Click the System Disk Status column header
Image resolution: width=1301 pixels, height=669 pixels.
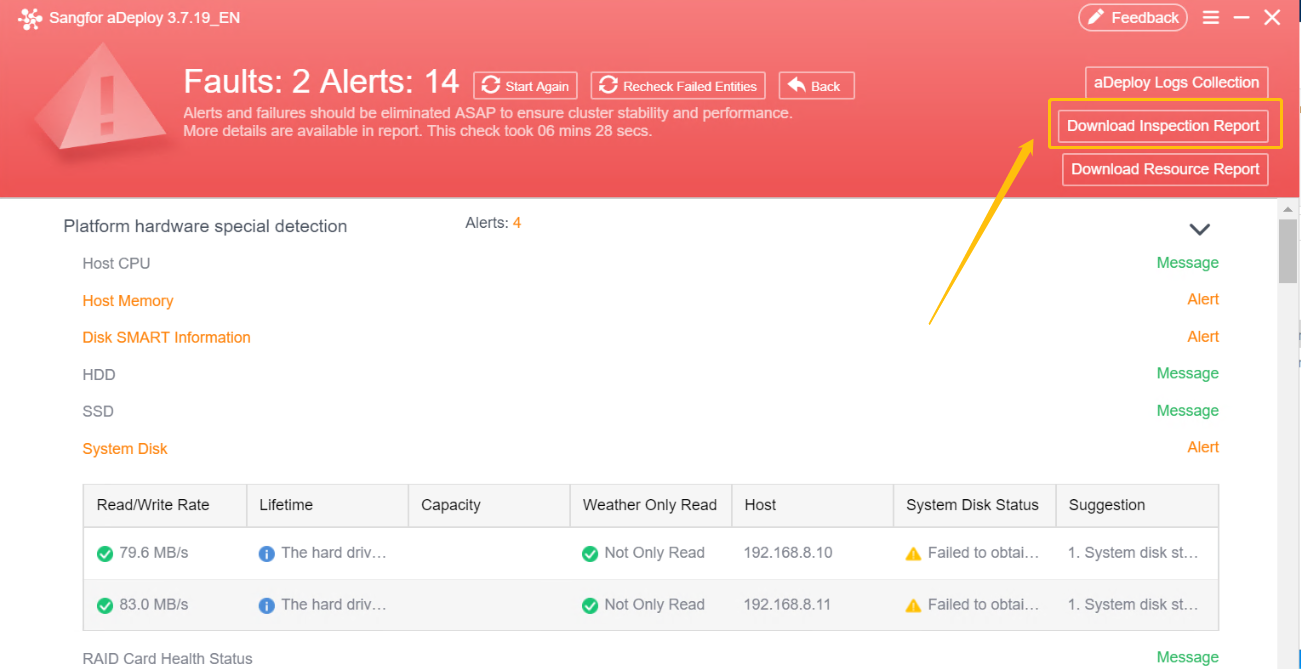click(x=976, y=505)
